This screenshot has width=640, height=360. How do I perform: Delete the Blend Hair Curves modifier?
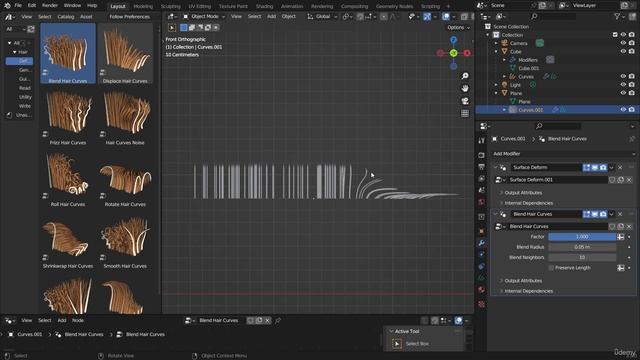(620, 214)
